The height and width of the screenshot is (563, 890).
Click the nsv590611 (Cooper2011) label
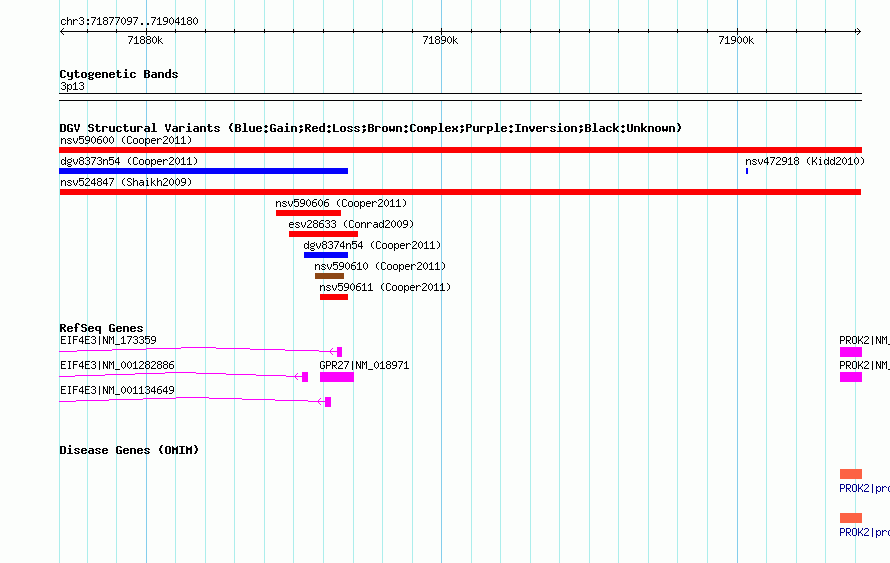(385, 287)
